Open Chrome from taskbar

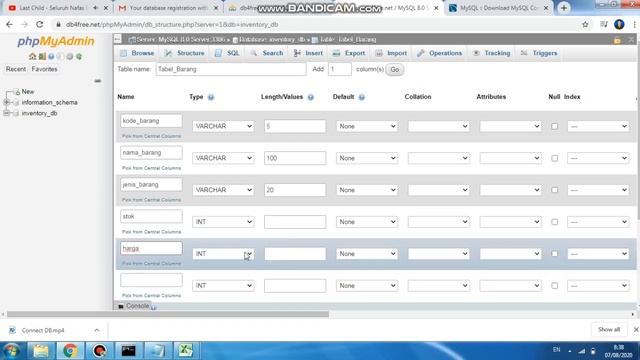pyautogui.click(x=70, y=351)
